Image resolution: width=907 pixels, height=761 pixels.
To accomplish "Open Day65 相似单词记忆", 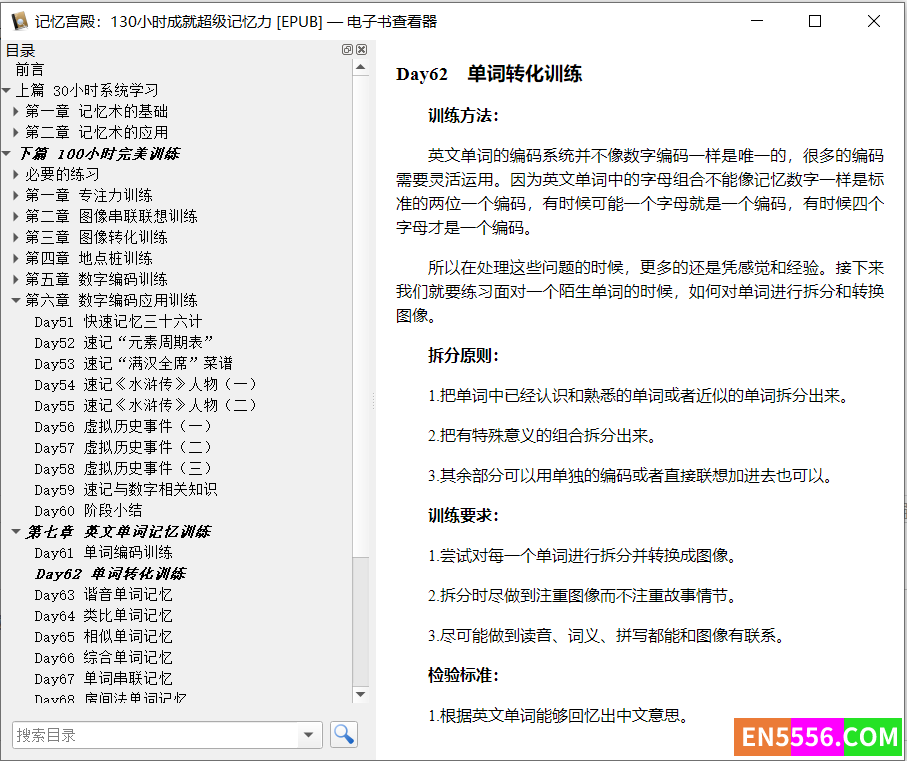I will [x=104, y=636].
